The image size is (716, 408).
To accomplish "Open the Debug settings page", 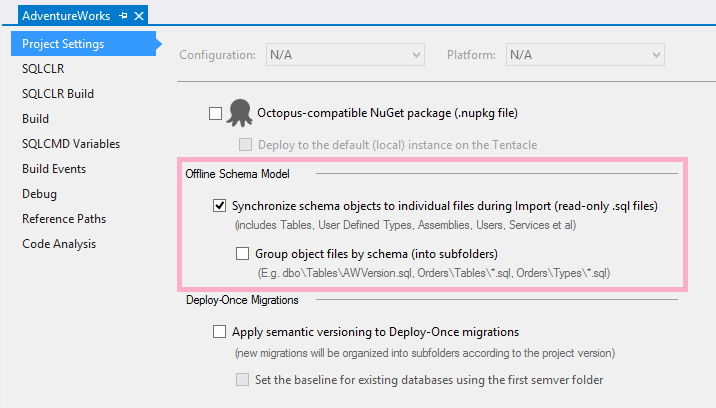I will pos(39,194).
